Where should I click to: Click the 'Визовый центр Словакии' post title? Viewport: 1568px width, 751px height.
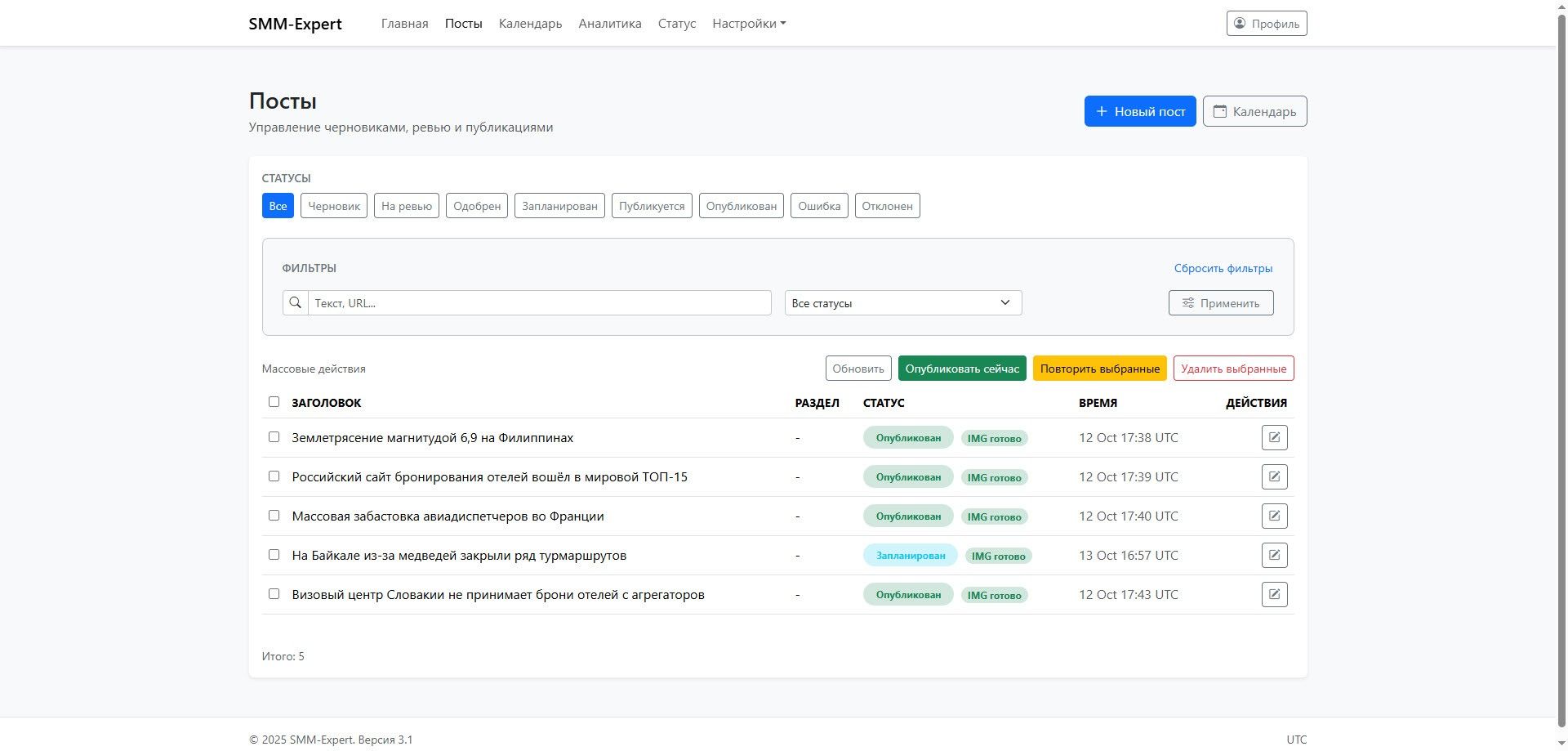[498, 595]
